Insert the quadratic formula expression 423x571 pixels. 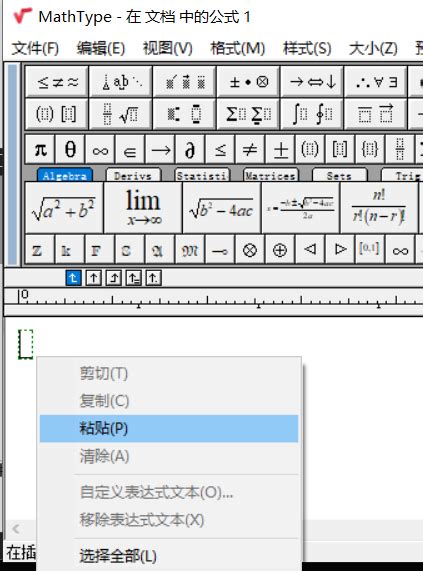coord(300,208)
